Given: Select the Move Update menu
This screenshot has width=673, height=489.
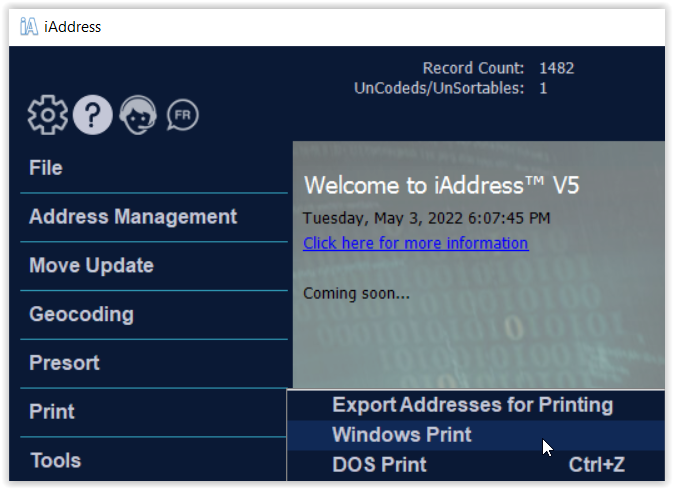Looking at the screenshot, I should pyautogui.click(x=91, y=266).
